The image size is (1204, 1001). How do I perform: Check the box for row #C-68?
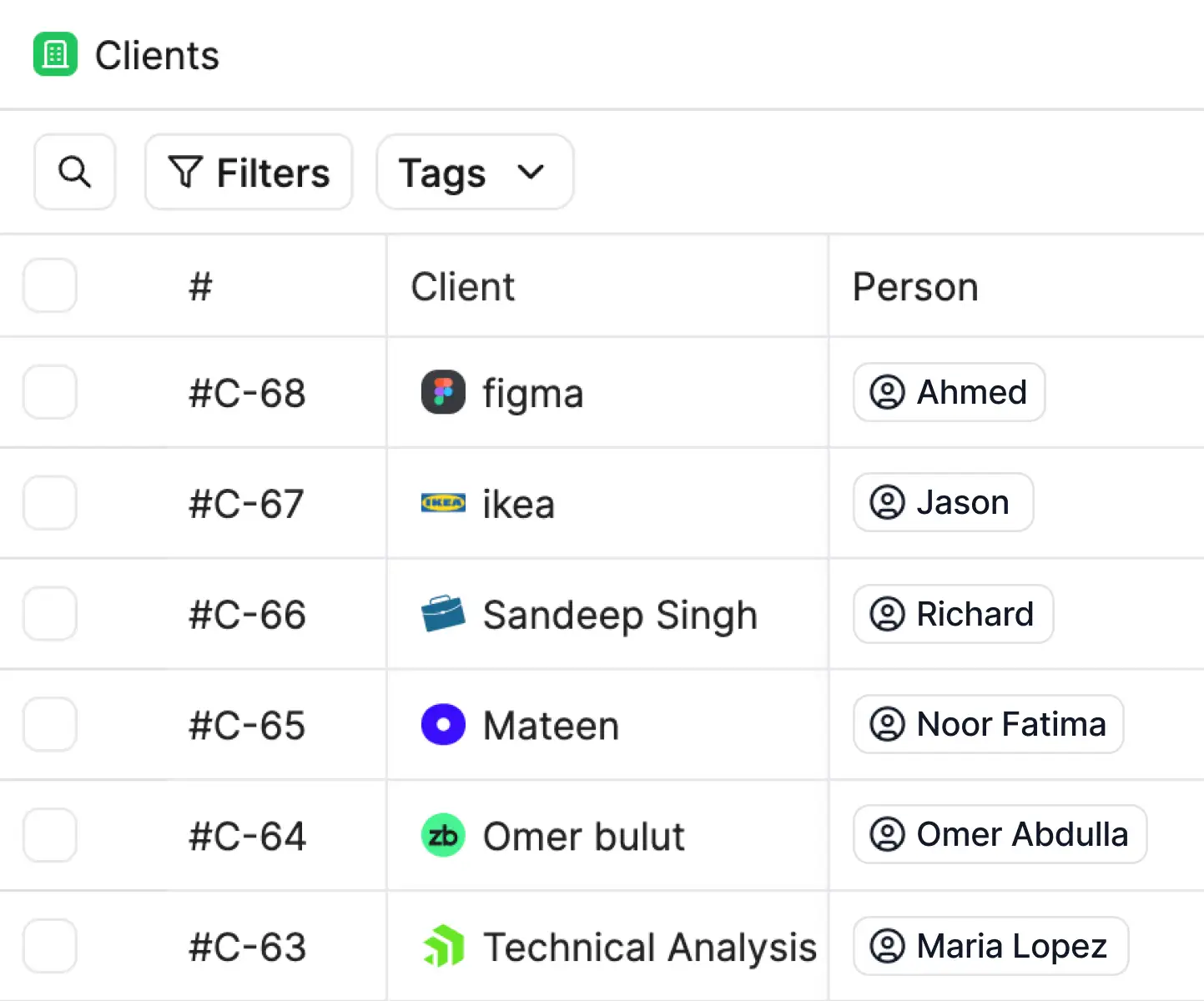tap(50, 392)
